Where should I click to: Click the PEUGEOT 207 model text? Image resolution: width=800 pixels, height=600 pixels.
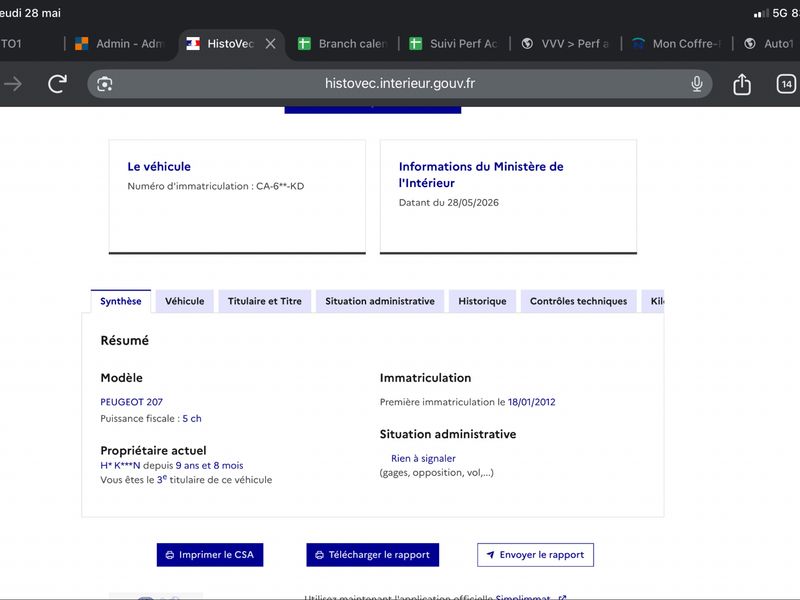(132, 402)
